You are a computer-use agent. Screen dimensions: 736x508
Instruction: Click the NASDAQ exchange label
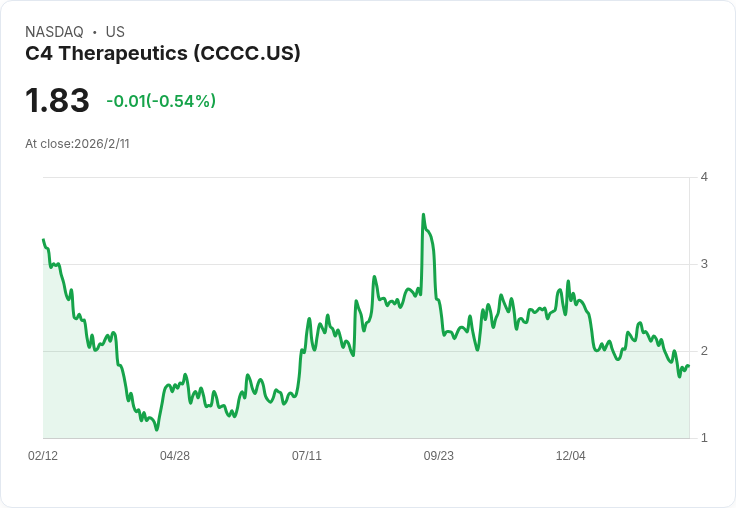point(54,32)
